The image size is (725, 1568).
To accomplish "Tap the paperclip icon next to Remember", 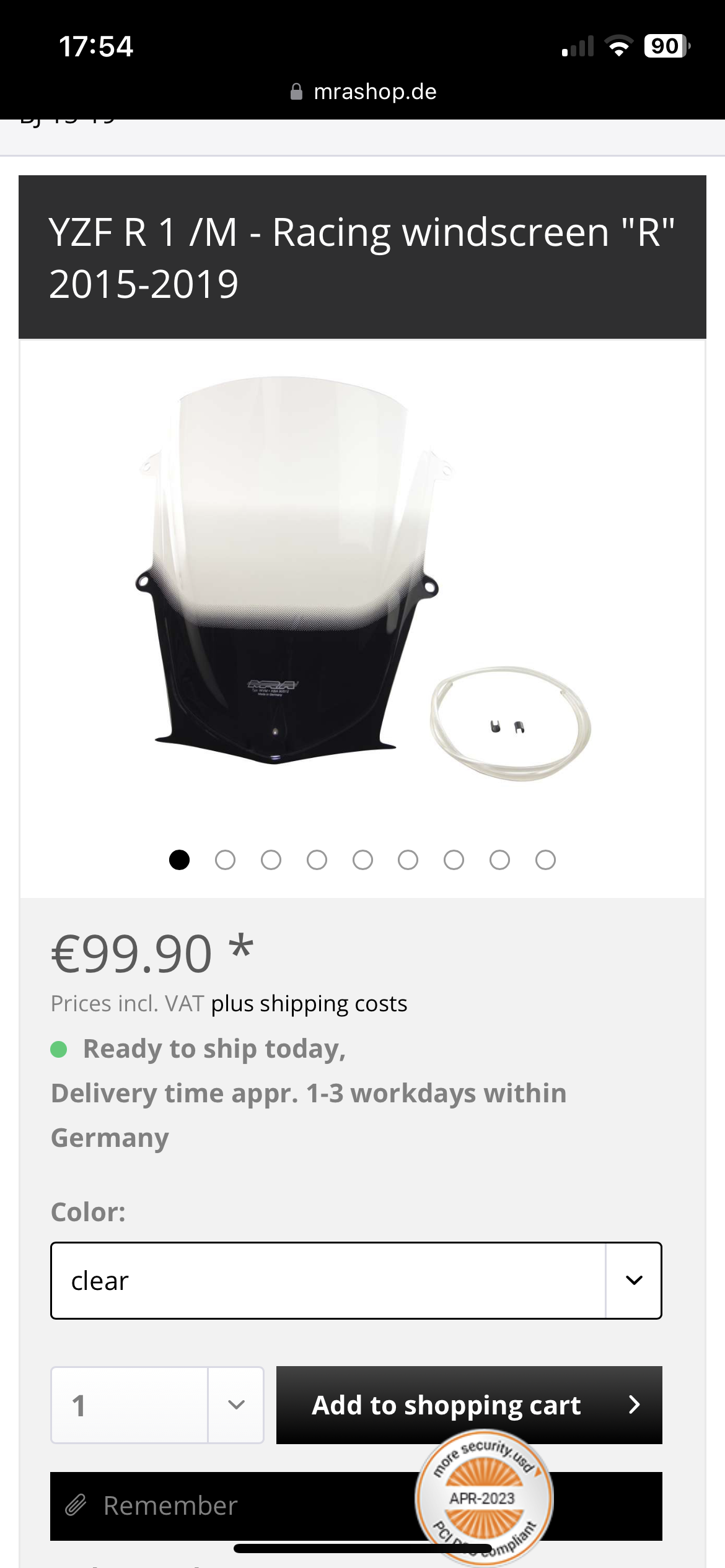I will point(76,1505).
